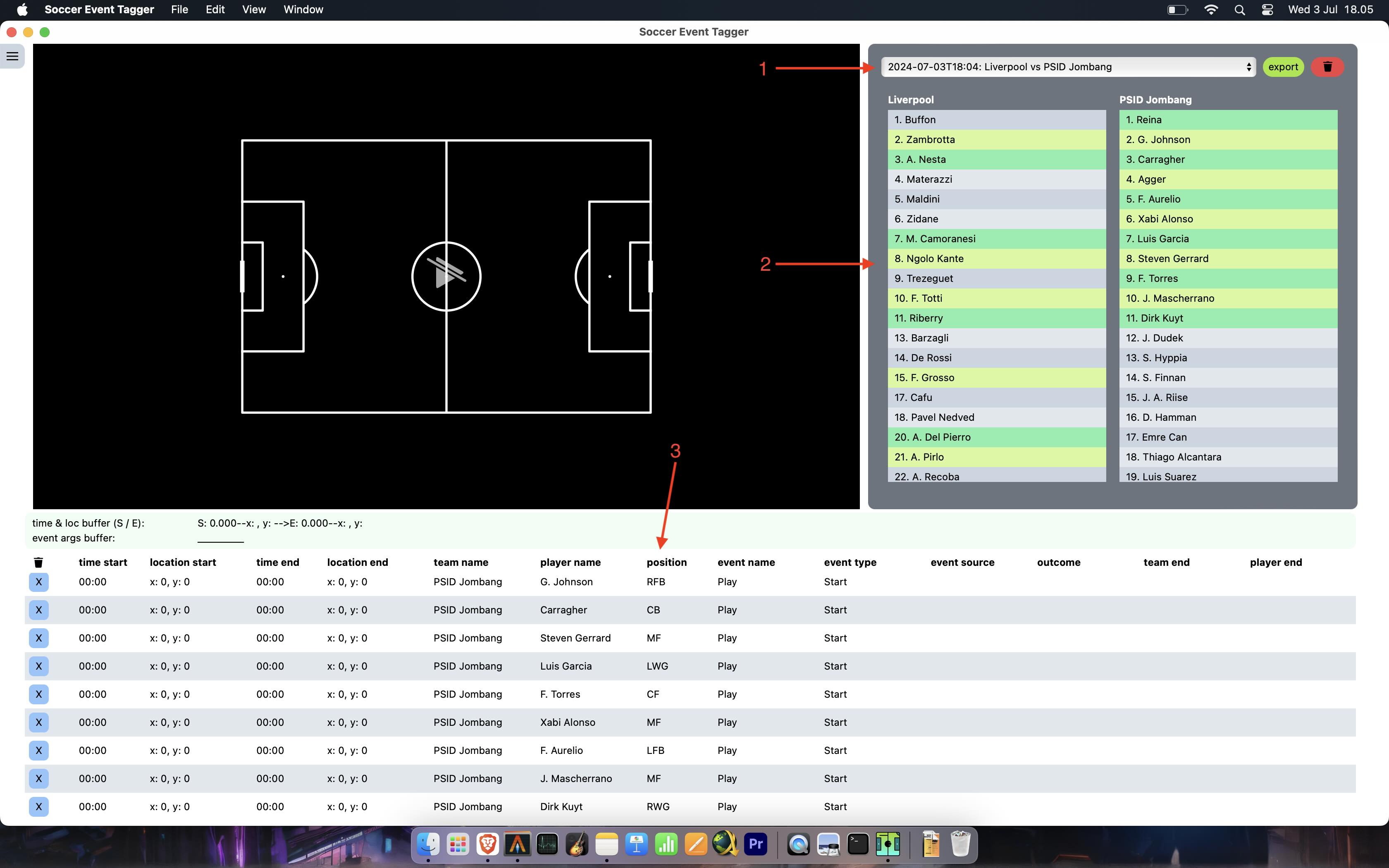Click the event args buffer input field
This screenshot has height=868, width=1389.
(x=220, y=538)
